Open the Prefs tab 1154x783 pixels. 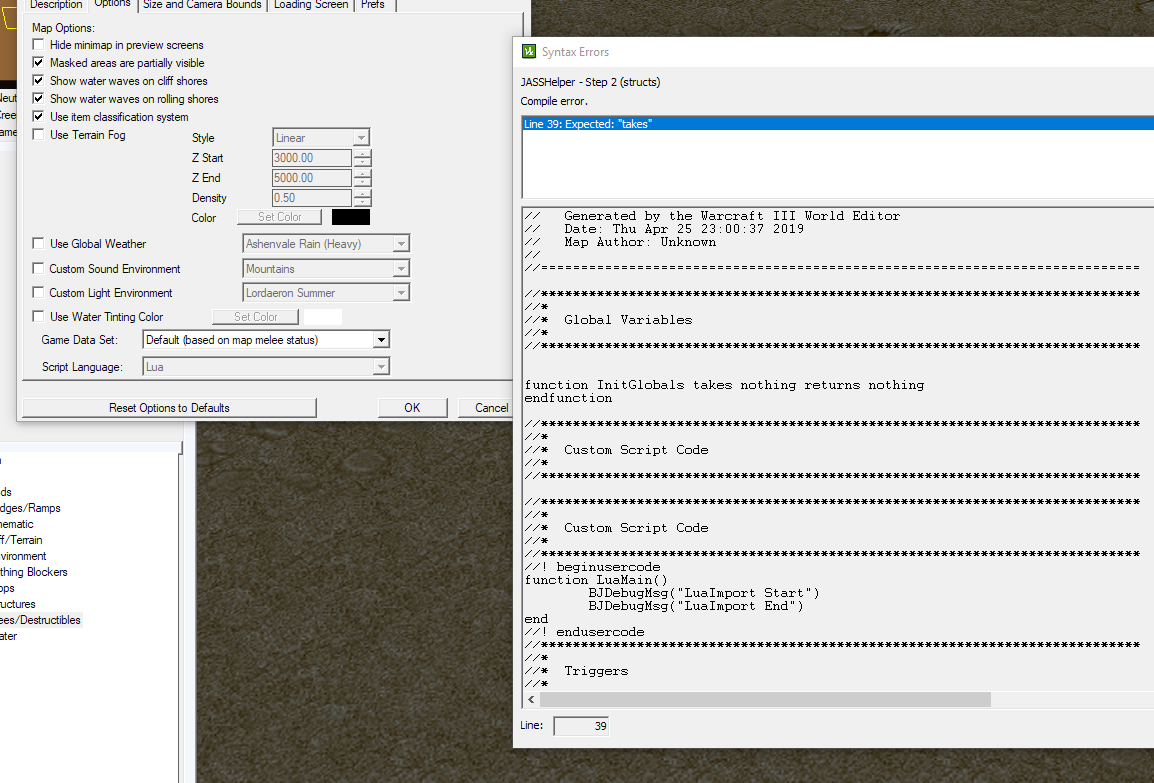pyautogui.click(x=373, y=4)
